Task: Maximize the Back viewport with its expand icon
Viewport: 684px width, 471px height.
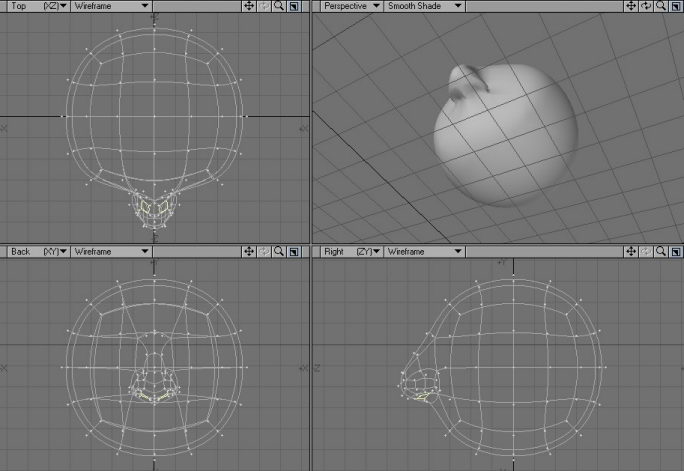Action: (x=294, y=252)
